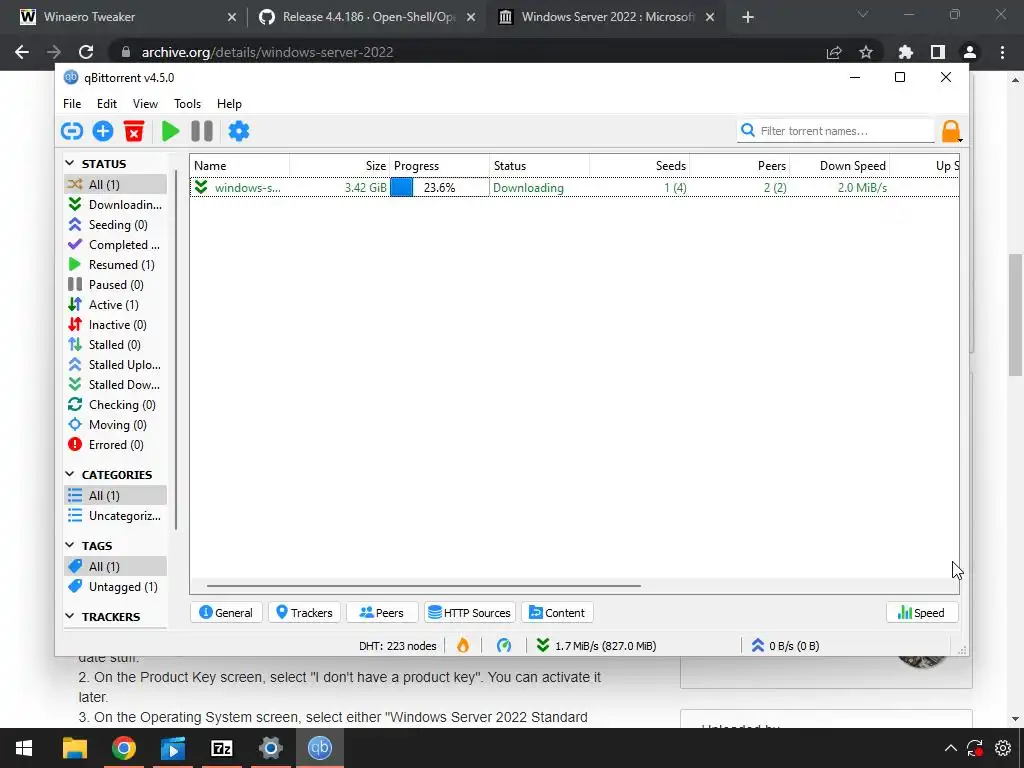
Task: Click the torrent list horizontal scrollbar
Action: coord(424,586)
